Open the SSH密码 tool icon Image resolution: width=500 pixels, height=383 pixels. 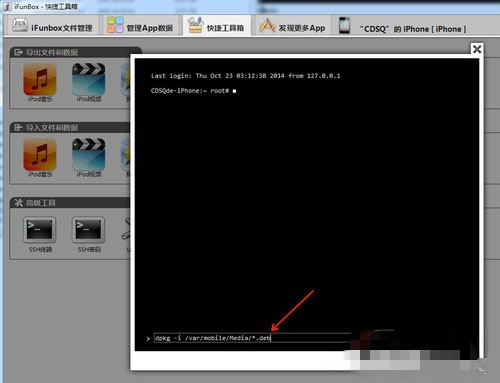88,234
